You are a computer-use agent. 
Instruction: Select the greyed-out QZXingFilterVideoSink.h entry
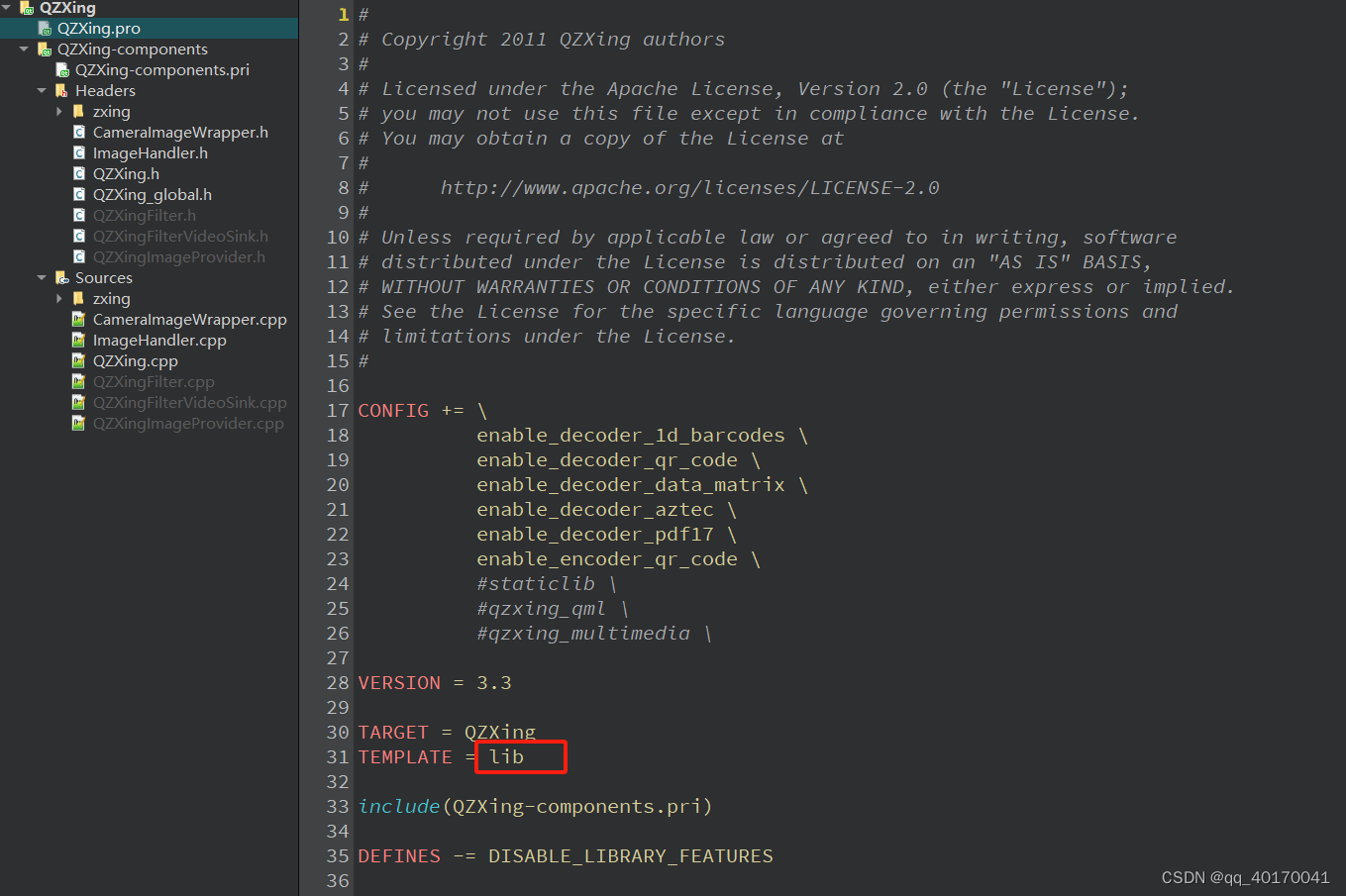pyautogui.click(x=180, y=236)
